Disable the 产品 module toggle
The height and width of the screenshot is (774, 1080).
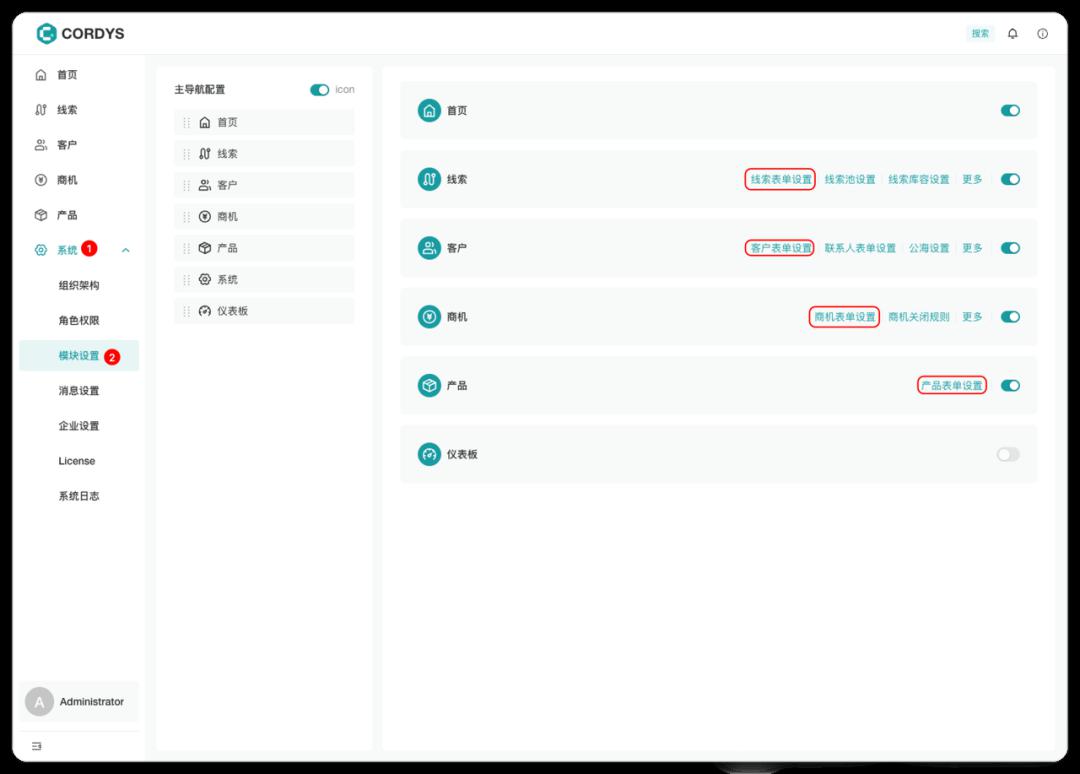pyautogui.click(x=1010, y=386)
